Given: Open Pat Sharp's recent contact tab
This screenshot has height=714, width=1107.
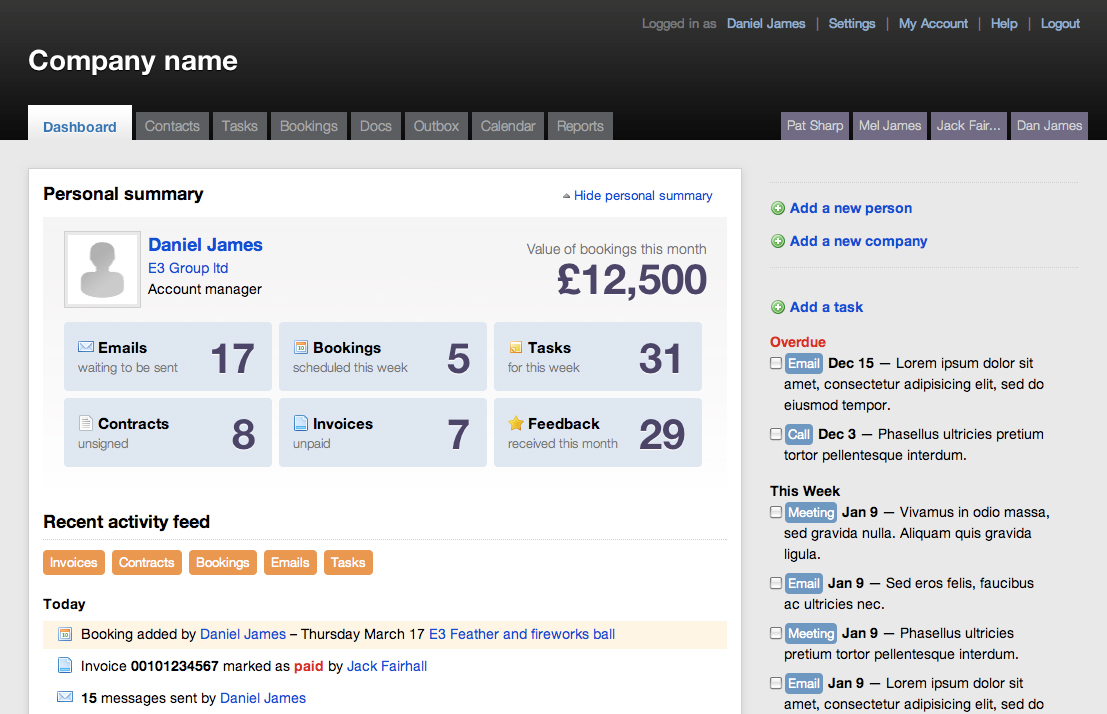Looking at the screenshot, I should (815, 126).
